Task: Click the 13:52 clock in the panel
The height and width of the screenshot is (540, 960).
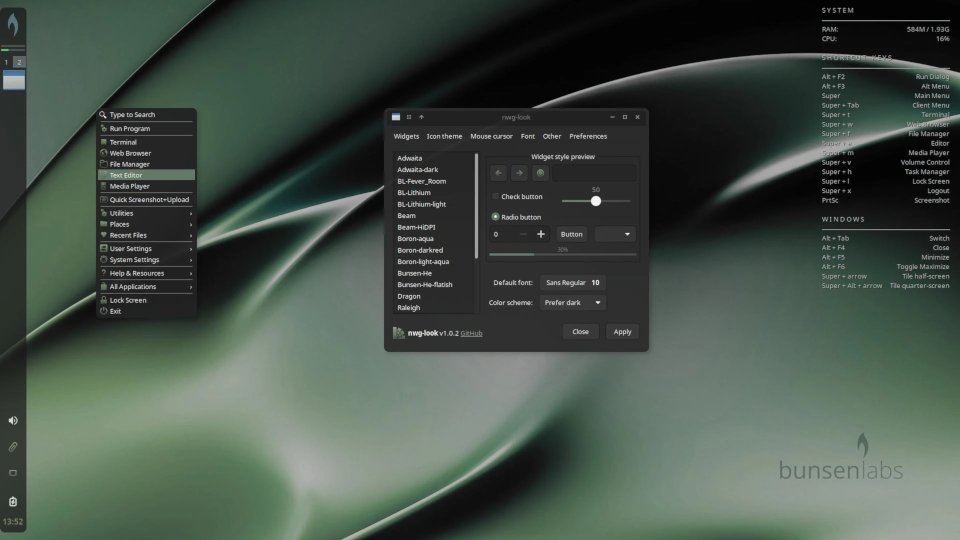Action: click(13, 522)
